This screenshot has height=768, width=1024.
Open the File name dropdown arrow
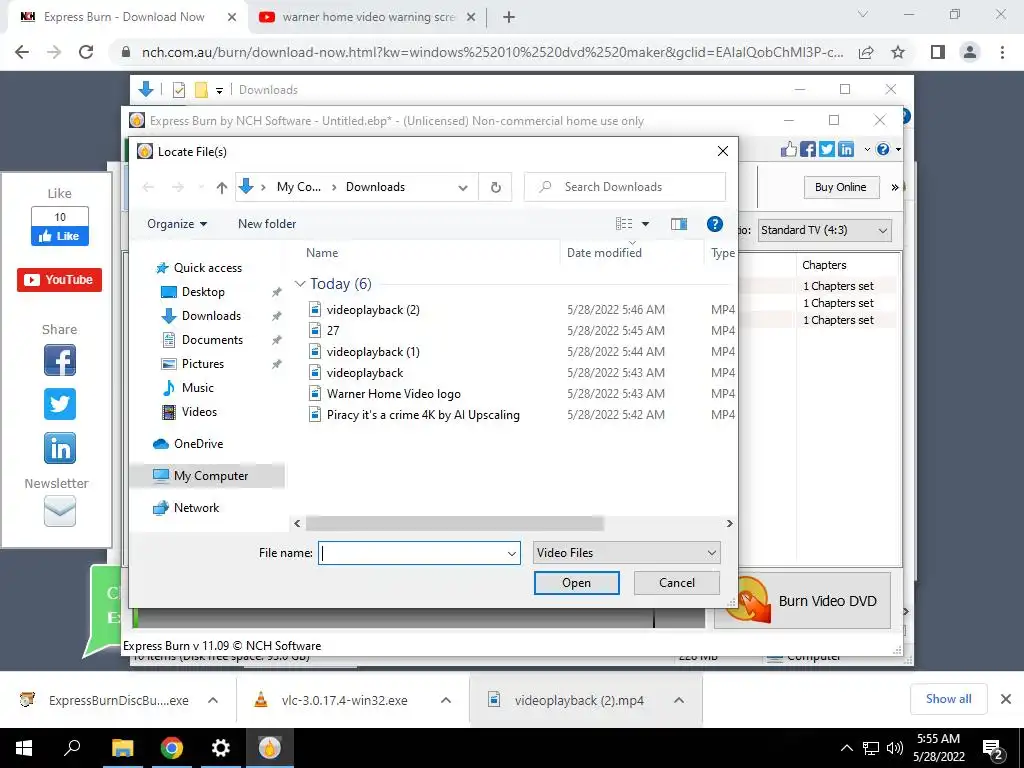tap(511, 553)
